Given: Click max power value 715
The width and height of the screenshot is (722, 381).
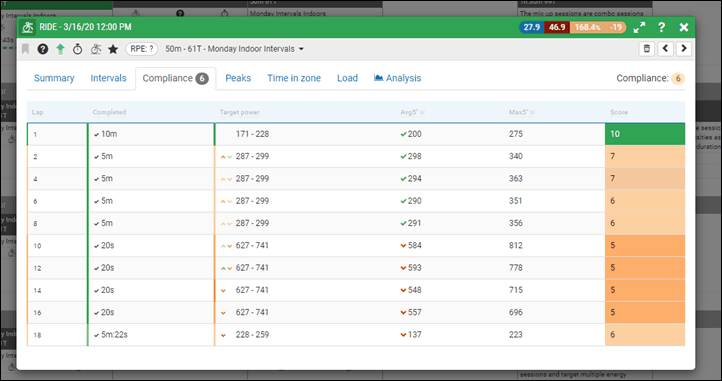Looking at the screenshot, I should tap(516, 290).
